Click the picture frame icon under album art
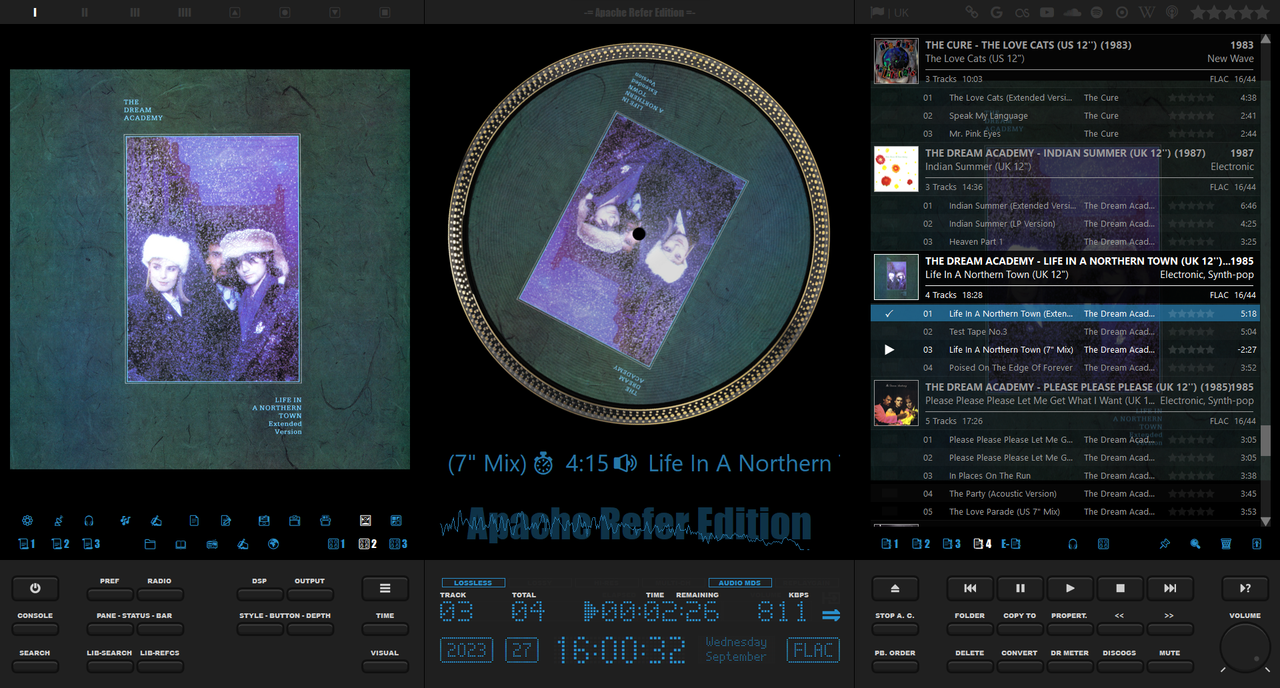 coord(365,520)
